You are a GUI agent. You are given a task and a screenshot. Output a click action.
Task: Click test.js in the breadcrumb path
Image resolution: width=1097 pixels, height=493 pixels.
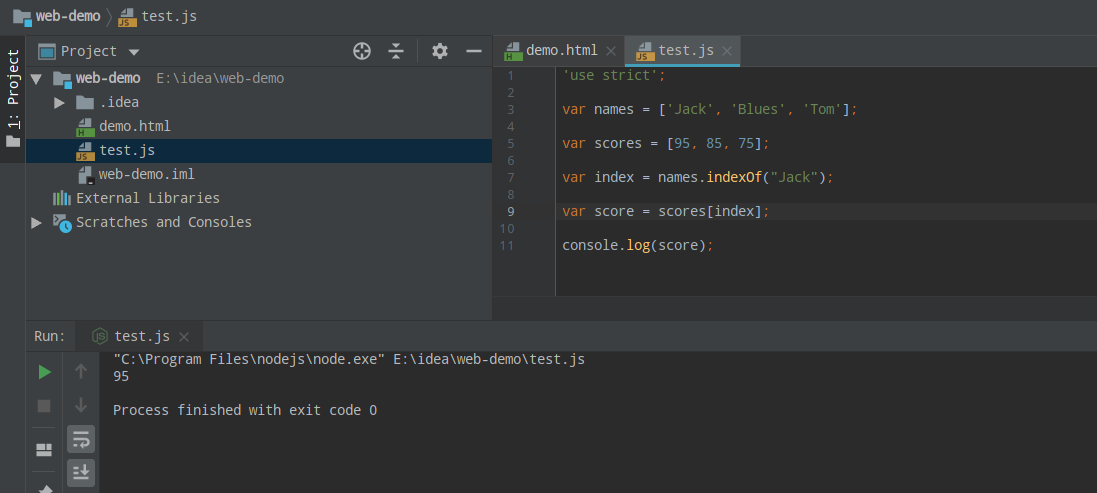[x=169, y=16]
